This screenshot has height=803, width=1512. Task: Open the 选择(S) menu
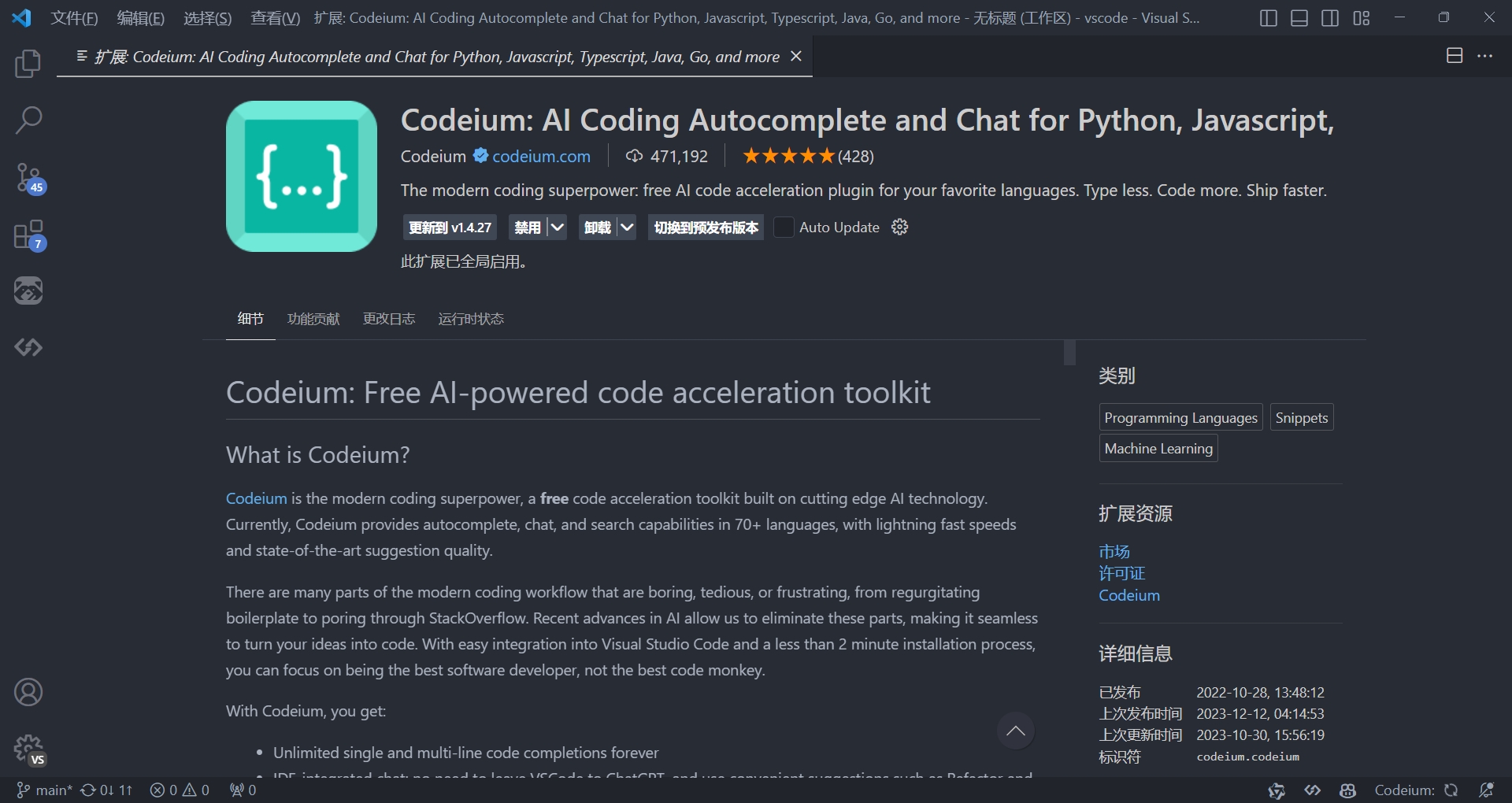tap(208, 18)
